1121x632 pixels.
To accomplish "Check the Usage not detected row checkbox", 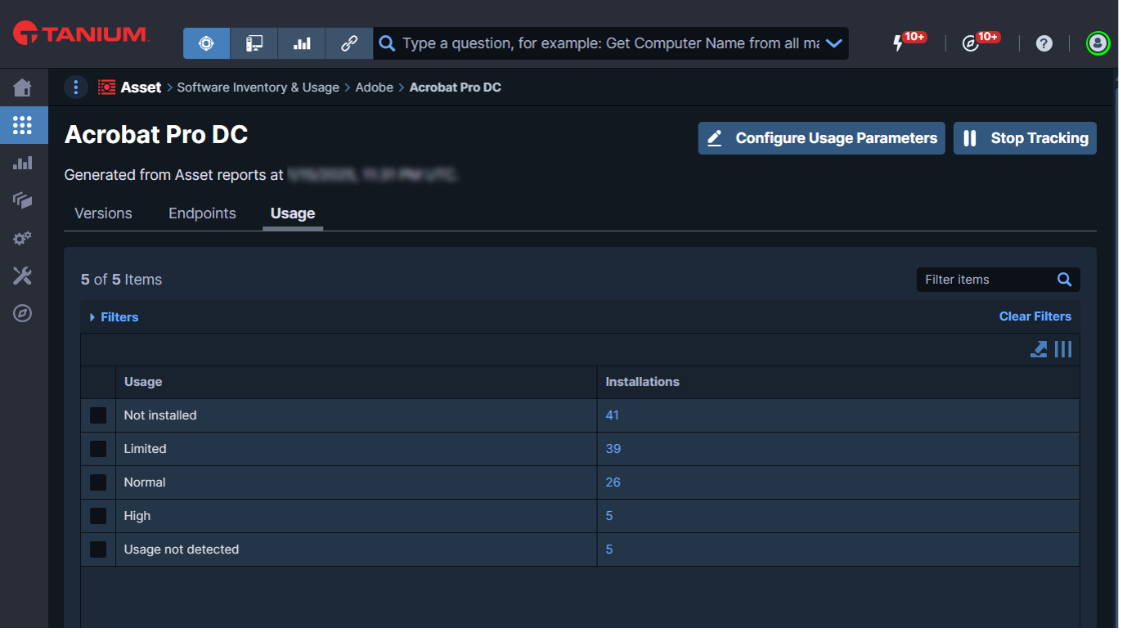I will 98,549.
